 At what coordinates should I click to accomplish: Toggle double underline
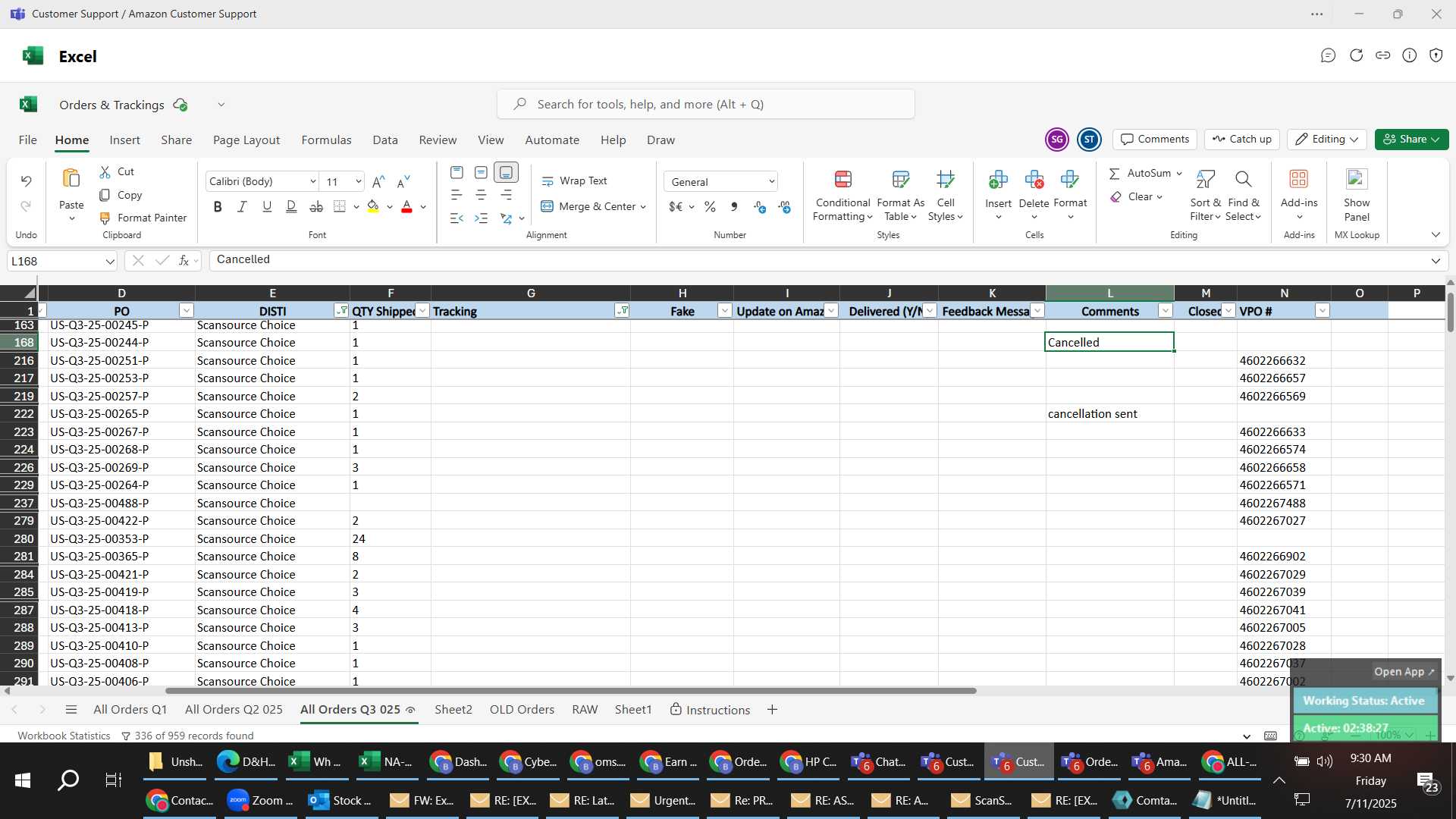(291, 206)
